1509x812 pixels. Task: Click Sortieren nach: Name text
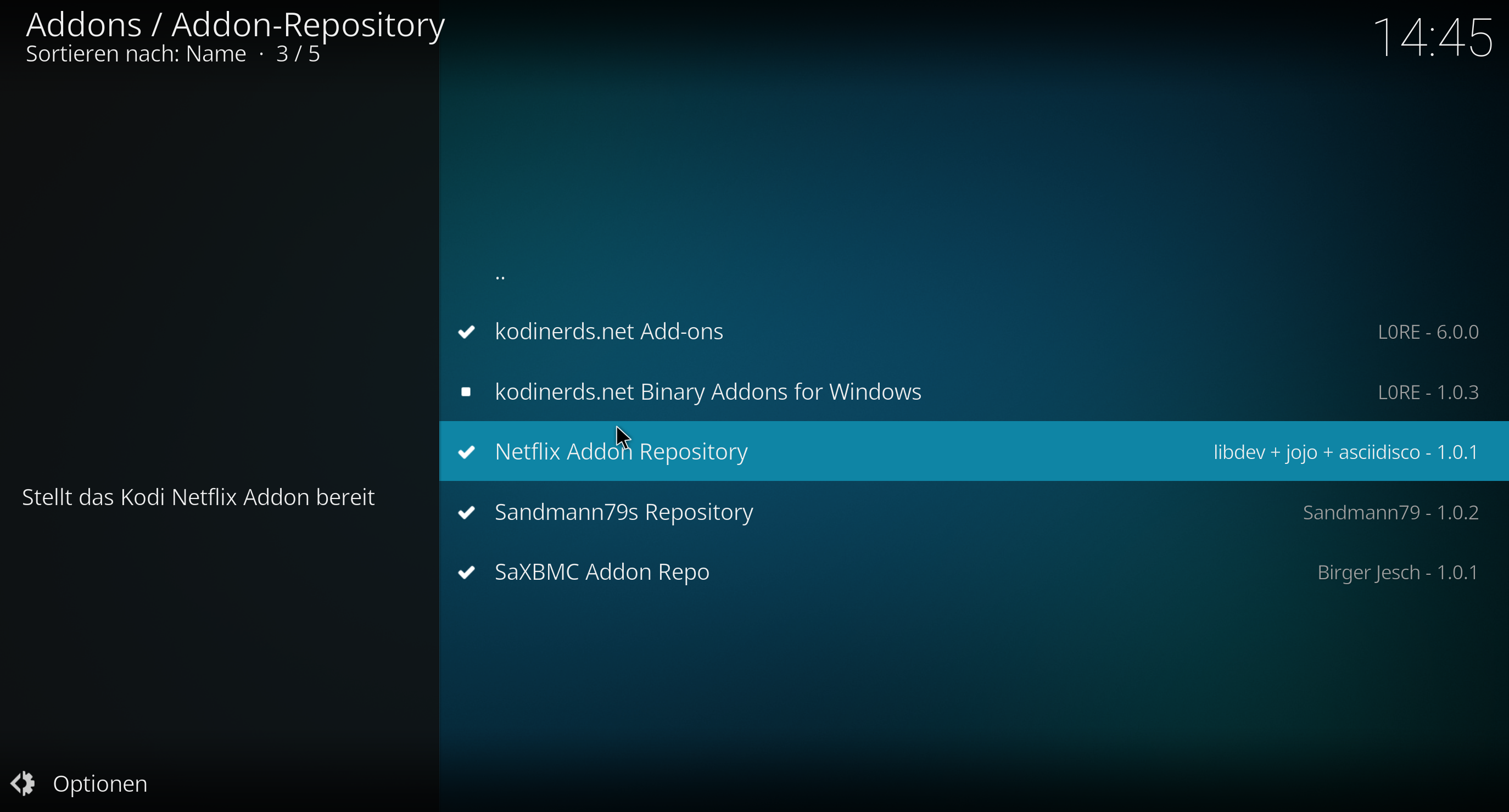click(136, 54)
